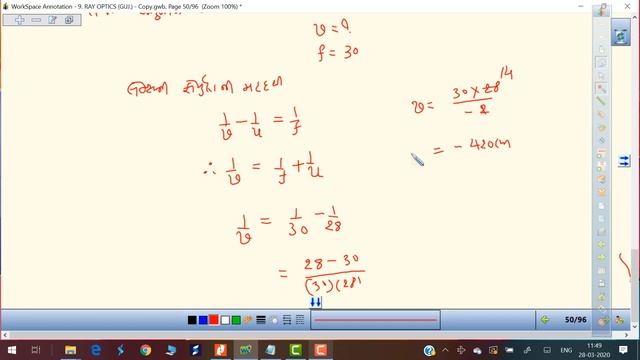Click the horizontal scrollbar right arrow
The height and width of the screenshot is (360, 640).
click(627, 335)
